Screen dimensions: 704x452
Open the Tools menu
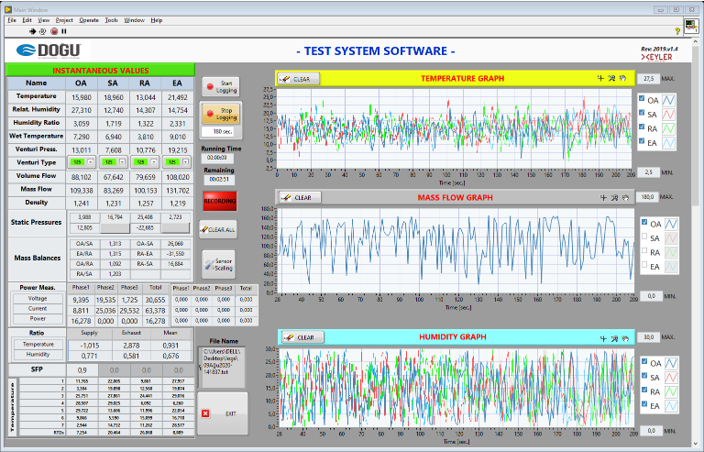(111, 20)
